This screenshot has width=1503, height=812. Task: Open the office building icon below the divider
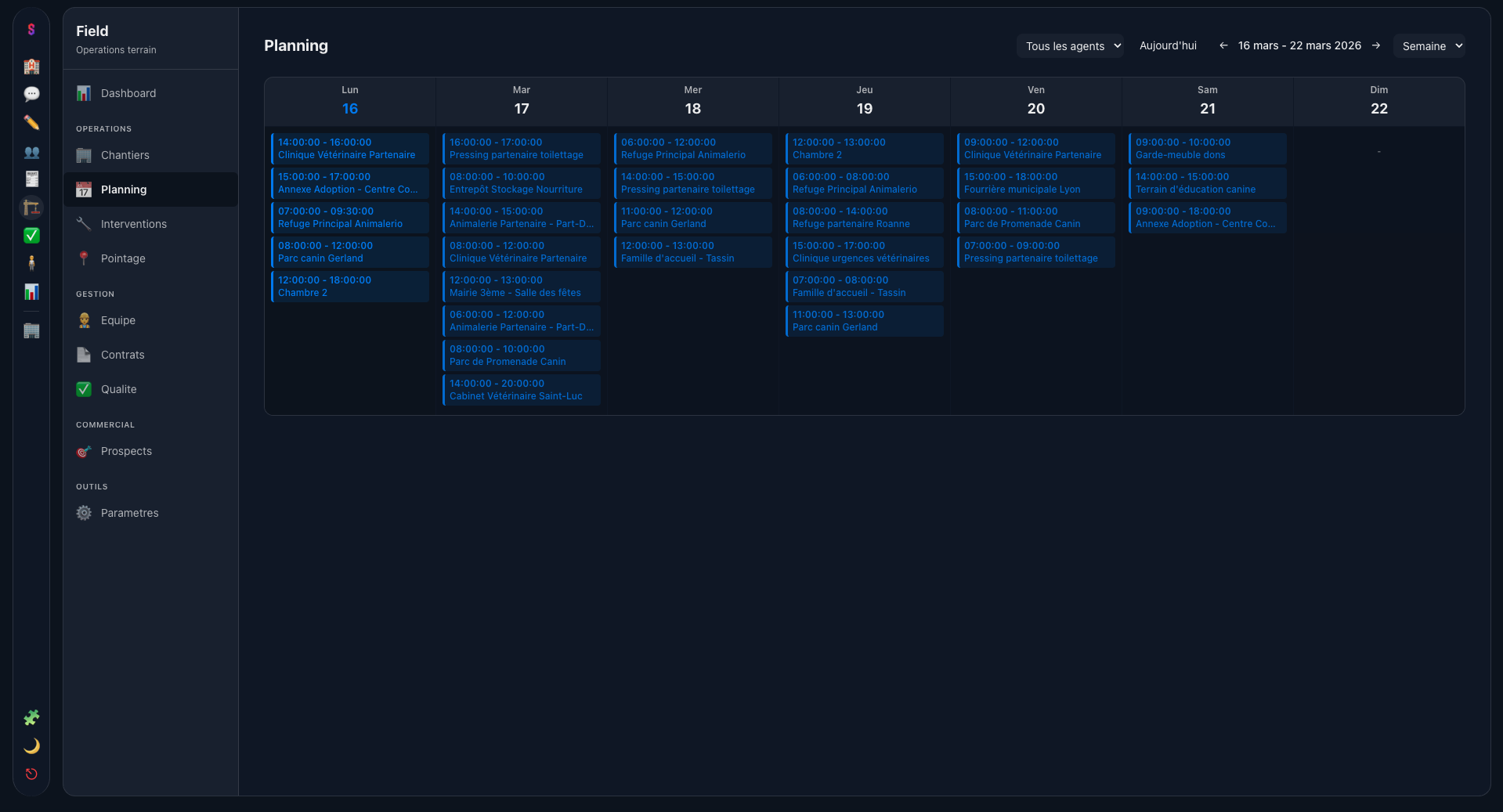(x=31, y=330)
